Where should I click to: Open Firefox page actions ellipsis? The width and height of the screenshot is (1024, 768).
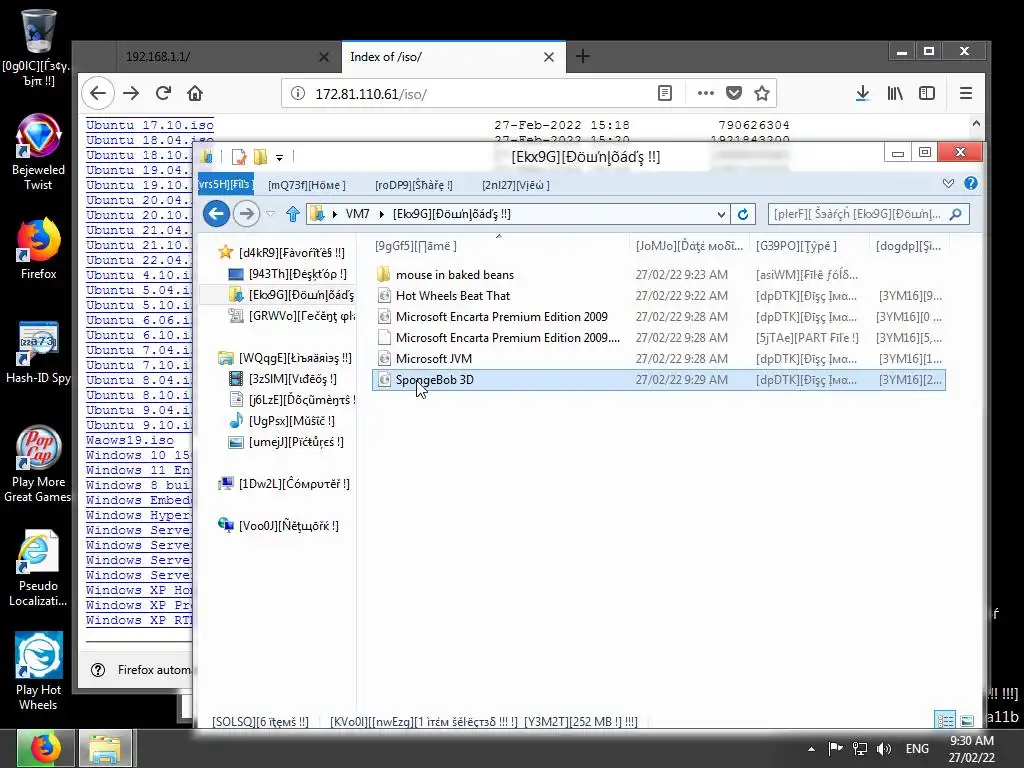(x=705, y=93)
